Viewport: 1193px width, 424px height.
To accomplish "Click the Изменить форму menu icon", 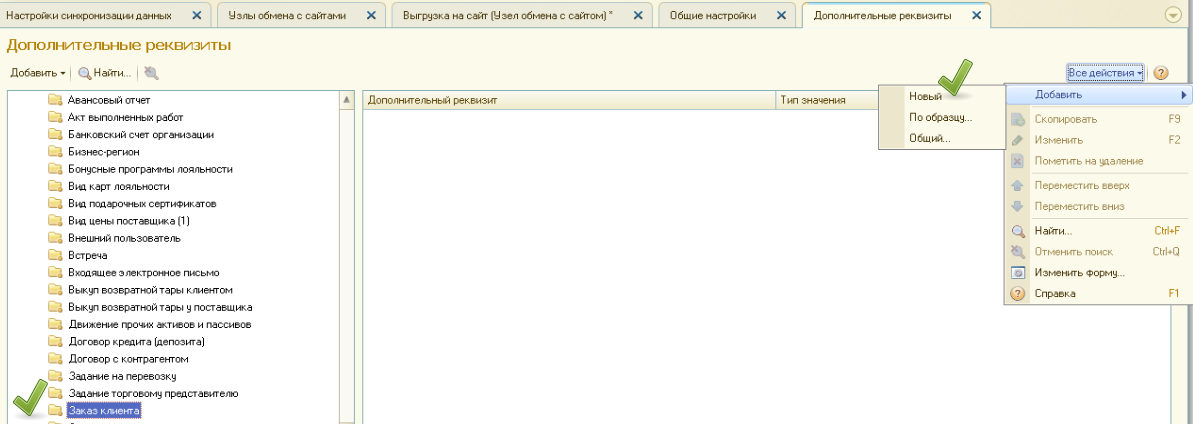I will pyautogui.click(x=1017, y=273).
